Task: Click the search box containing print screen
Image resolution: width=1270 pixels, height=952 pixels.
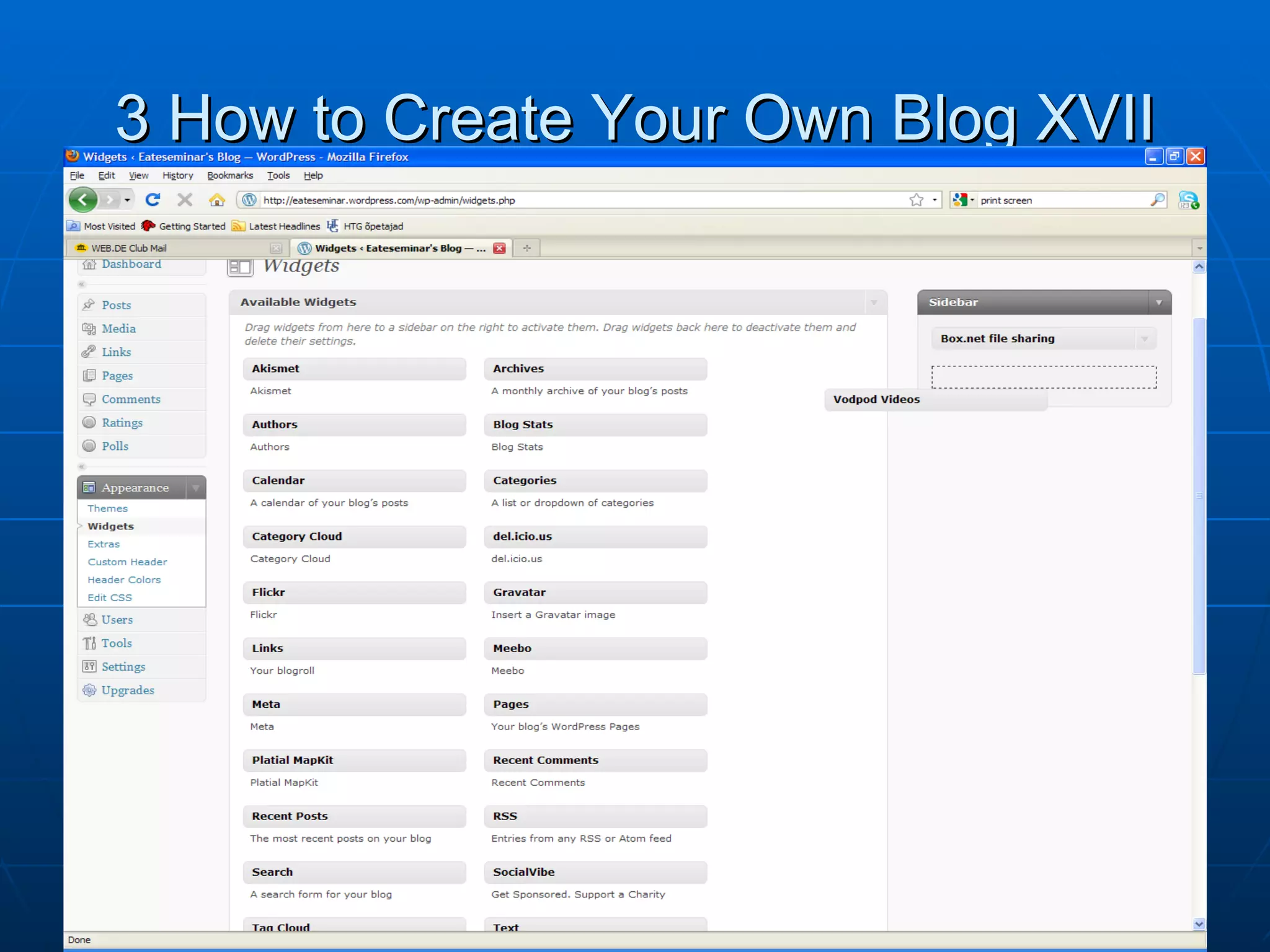Action: pos(1062,200)
